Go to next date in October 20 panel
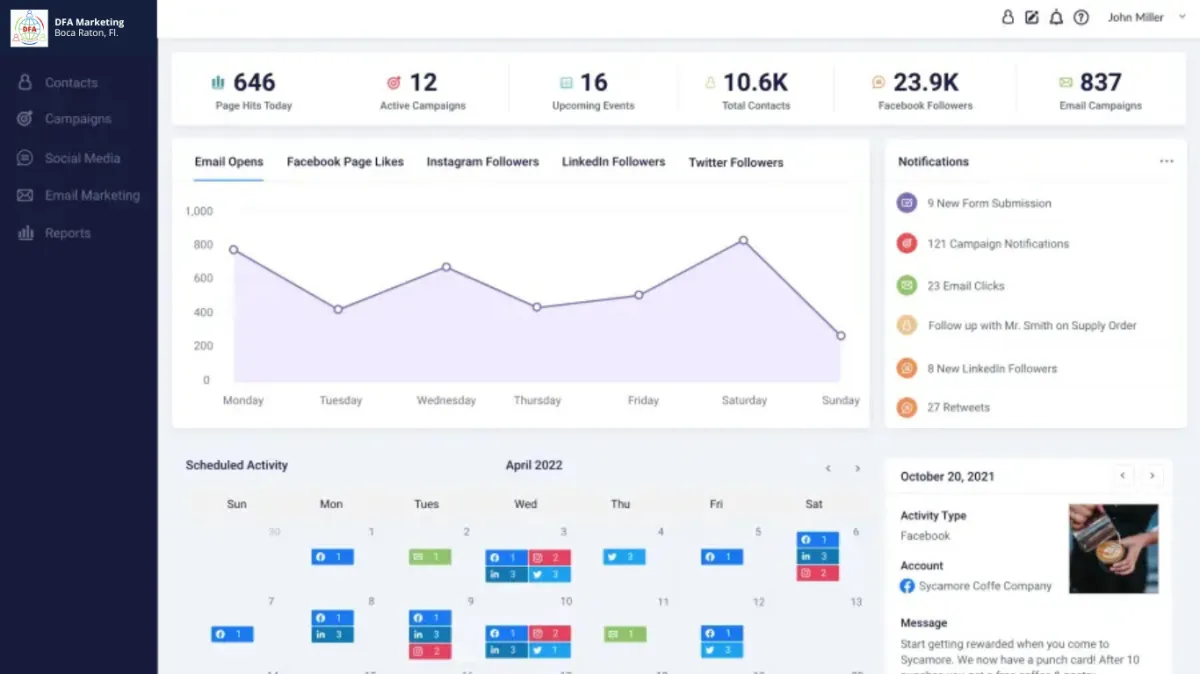Image resolution: width=1200 pixels, height=674 pixels. point(1152,476)
